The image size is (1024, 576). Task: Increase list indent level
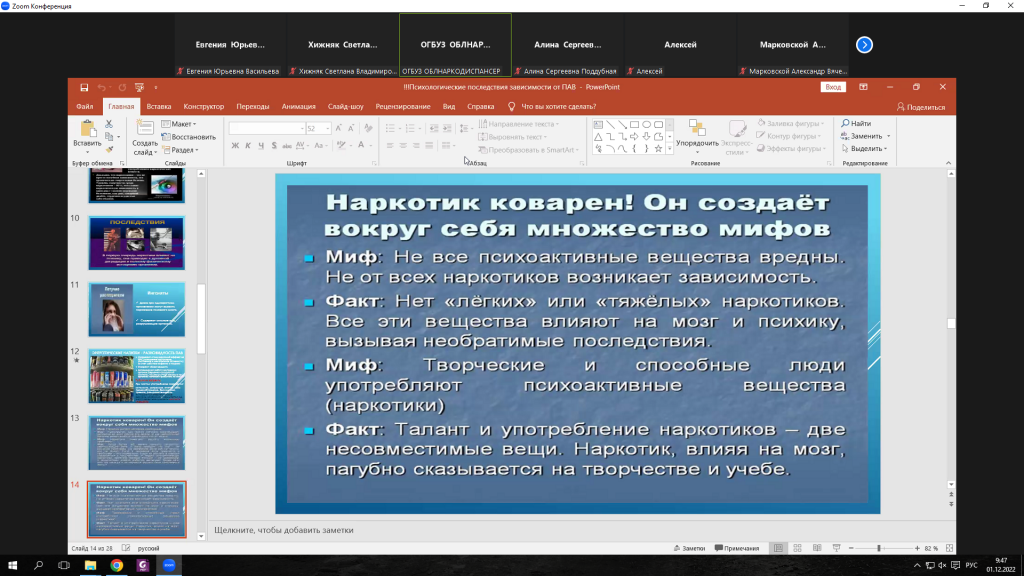pos(447,129)
